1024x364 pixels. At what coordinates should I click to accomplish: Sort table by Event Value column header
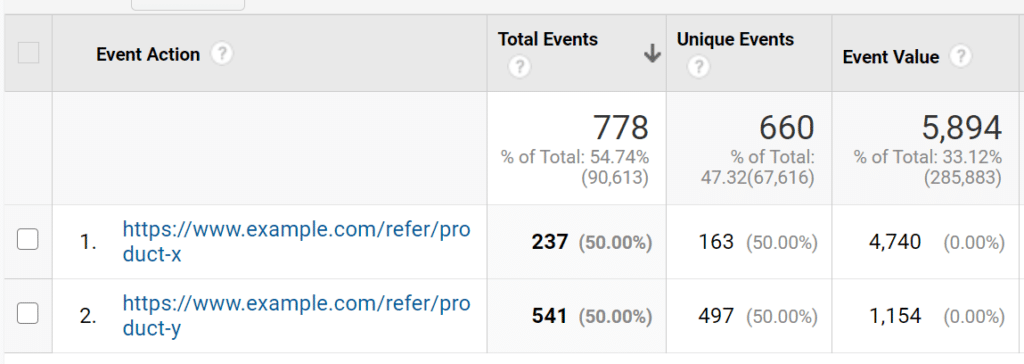891,57
